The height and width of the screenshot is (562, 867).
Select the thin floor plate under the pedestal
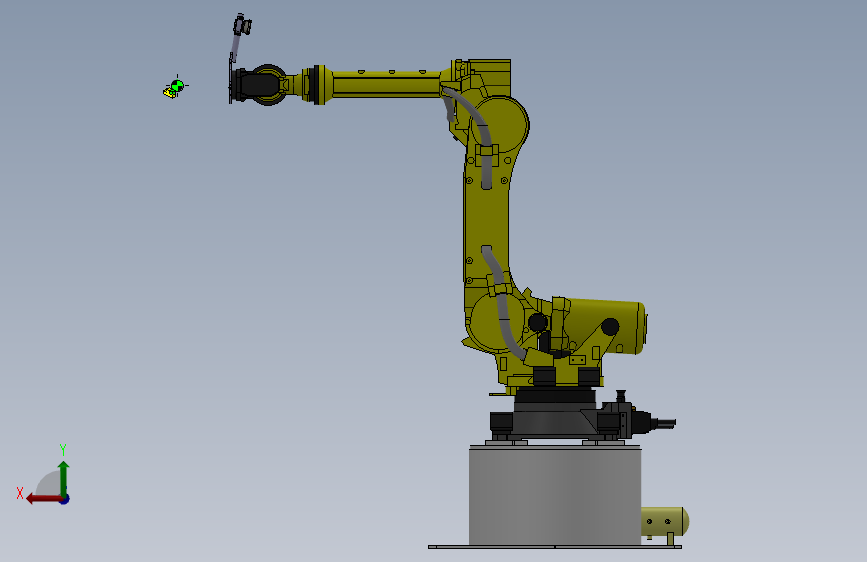pyautogui.click(x=555, y=547)
